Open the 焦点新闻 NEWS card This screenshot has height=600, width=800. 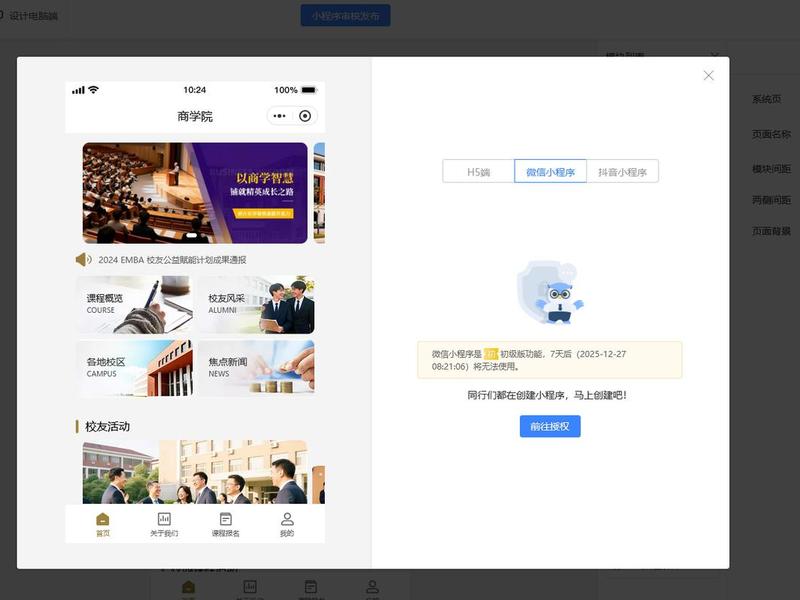click(x=256, y=368)
